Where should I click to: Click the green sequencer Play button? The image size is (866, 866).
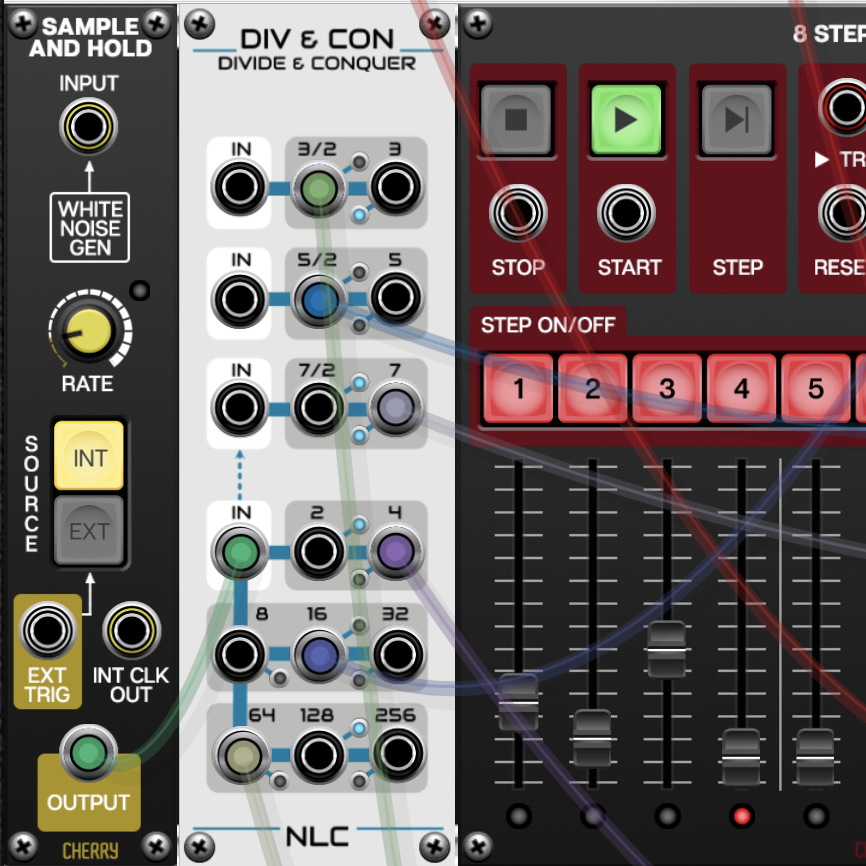pos(626,119)
